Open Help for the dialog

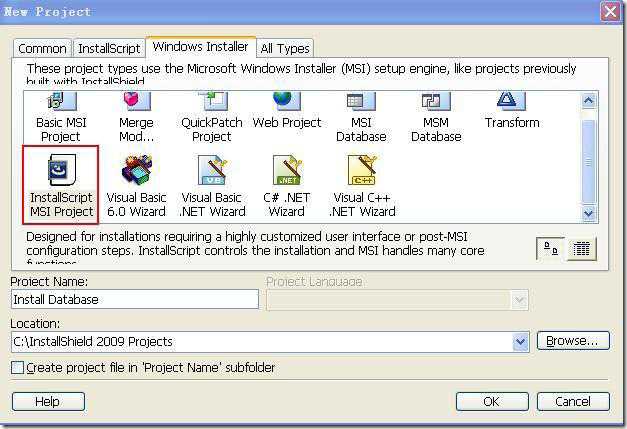pyautogui.click(x=48, y=401)
